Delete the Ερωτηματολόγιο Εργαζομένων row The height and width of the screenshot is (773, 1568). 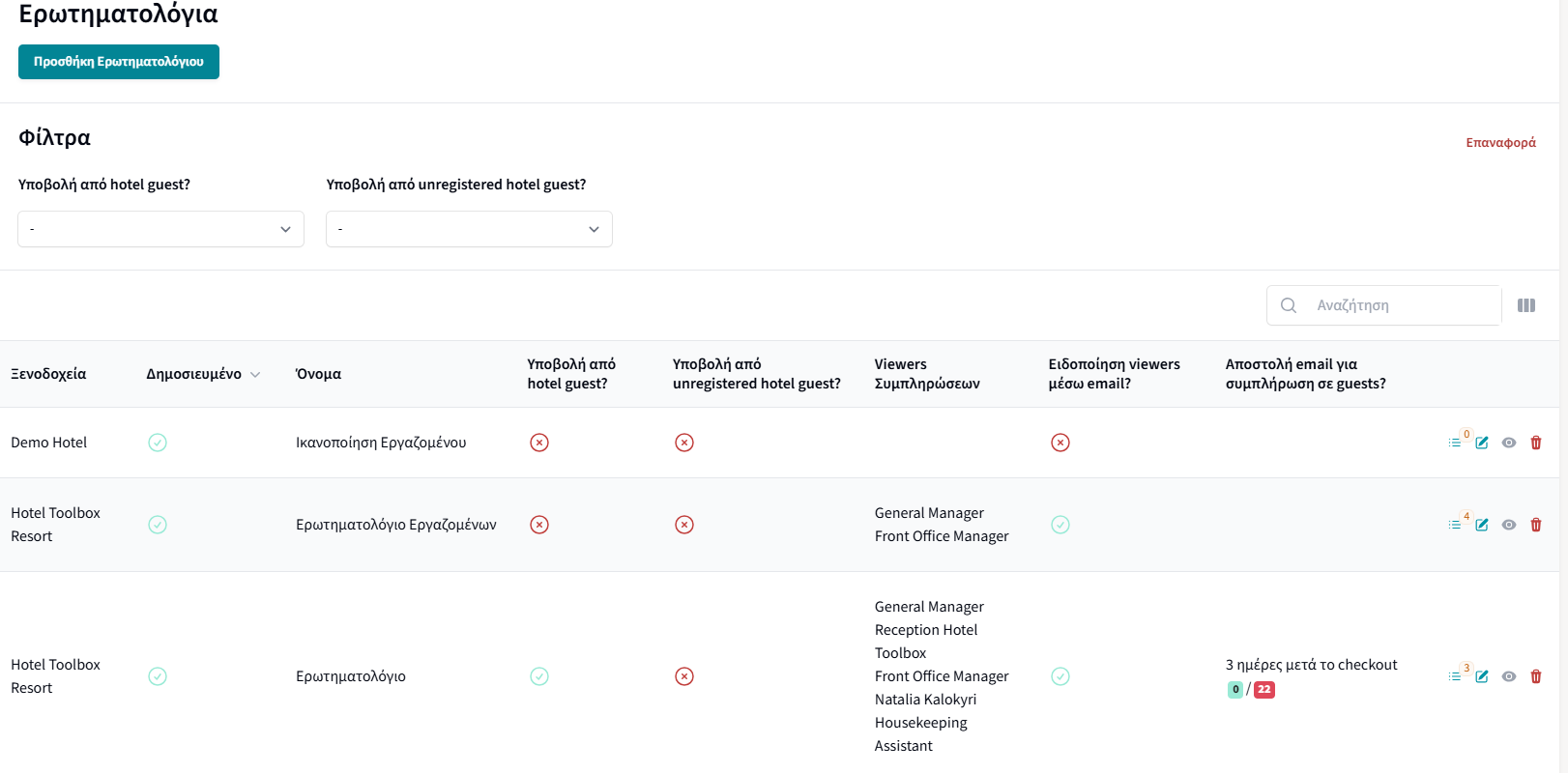pos(1536,525)
